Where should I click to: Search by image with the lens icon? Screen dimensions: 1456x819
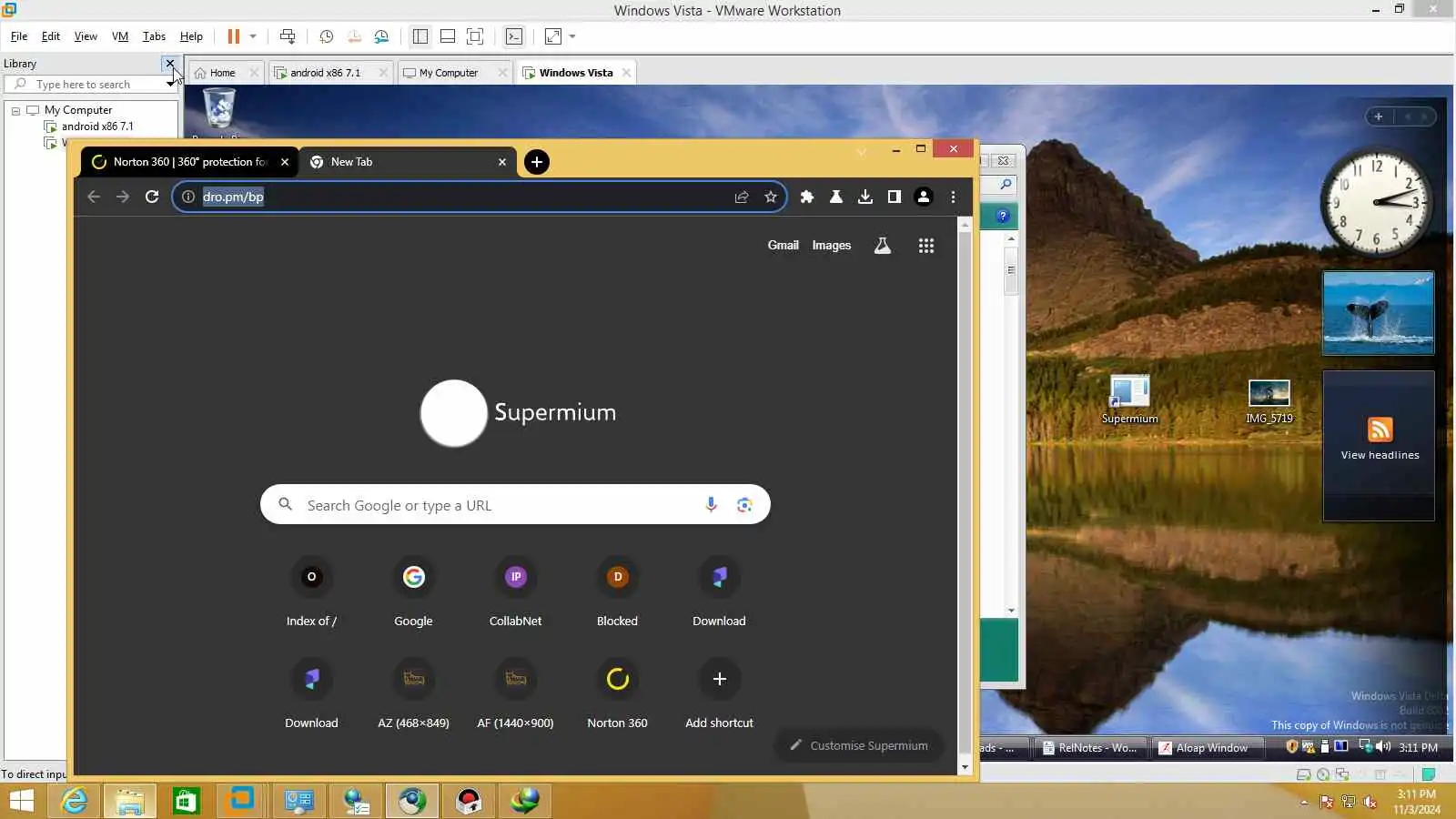744,505
